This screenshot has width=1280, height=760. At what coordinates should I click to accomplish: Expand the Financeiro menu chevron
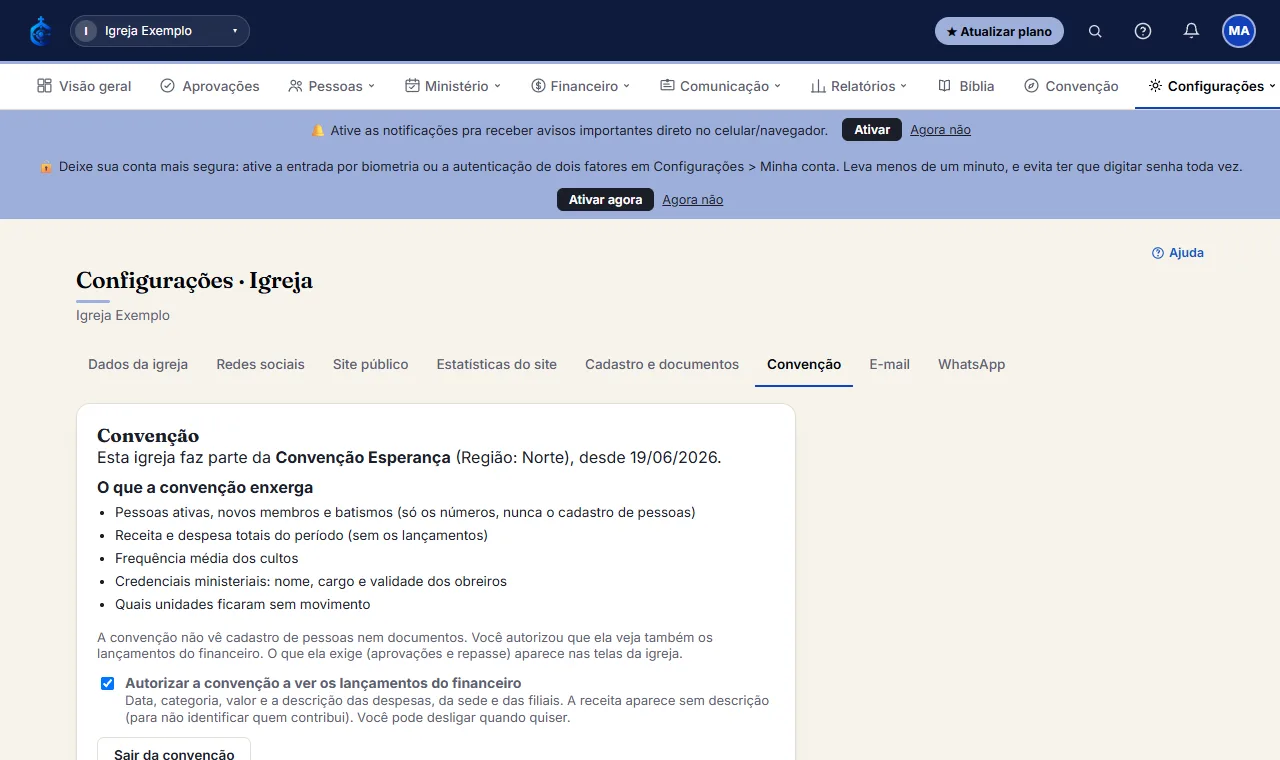pos(627,86)
